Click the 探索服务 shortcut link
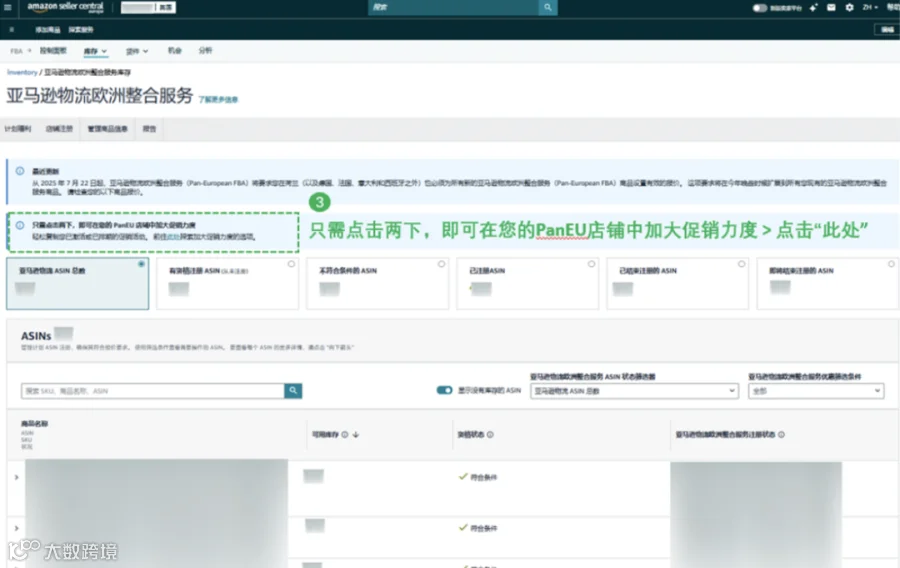This screenshot has width=900, height=568. (81, 30)
